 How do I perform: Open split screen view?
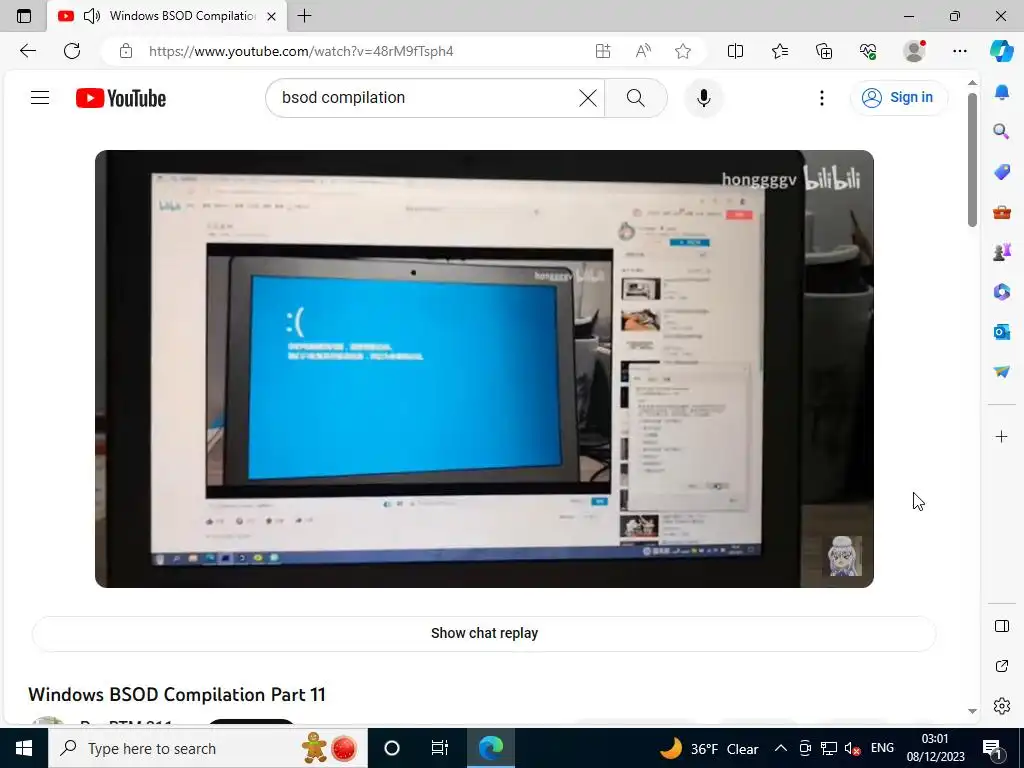pos(735,51)
